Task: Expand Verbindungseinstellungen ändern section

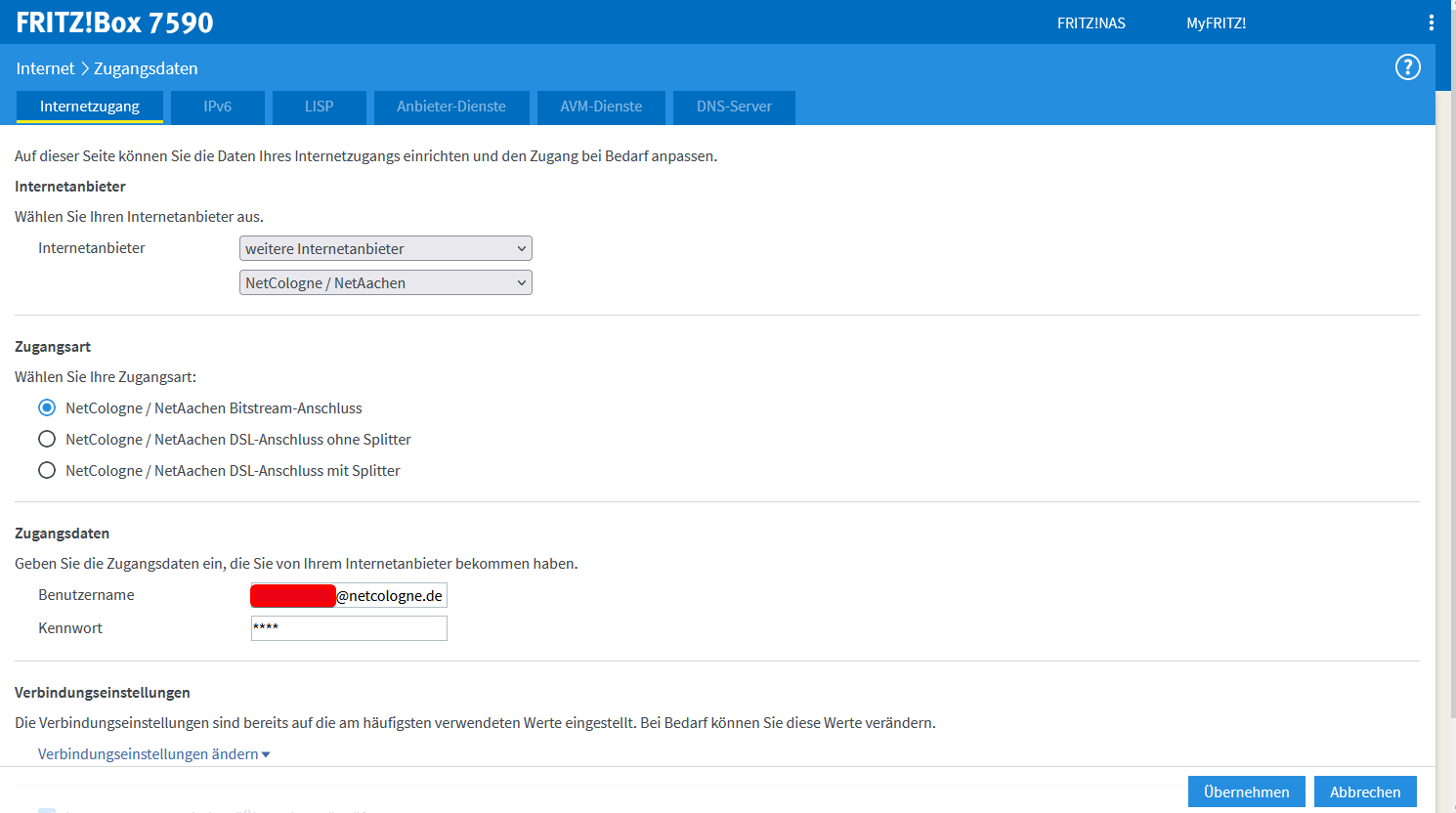Action: point(153,753)
